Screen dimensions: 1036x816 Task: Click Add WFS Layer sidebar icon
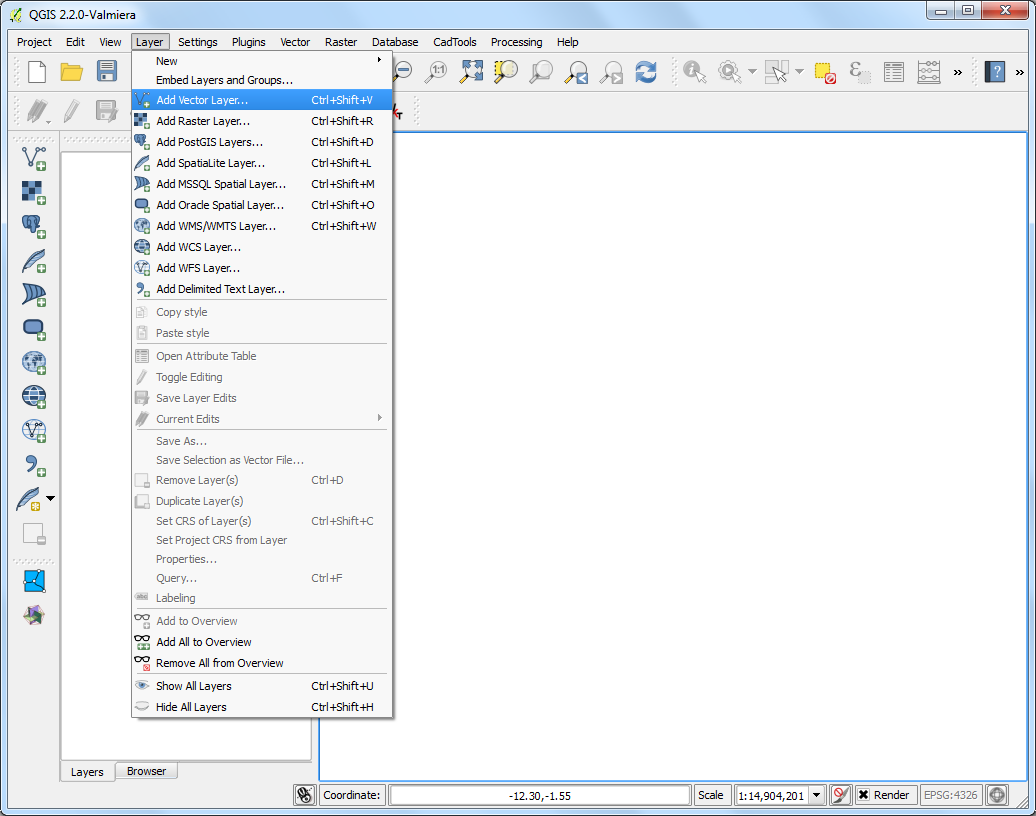pos(34,431)
